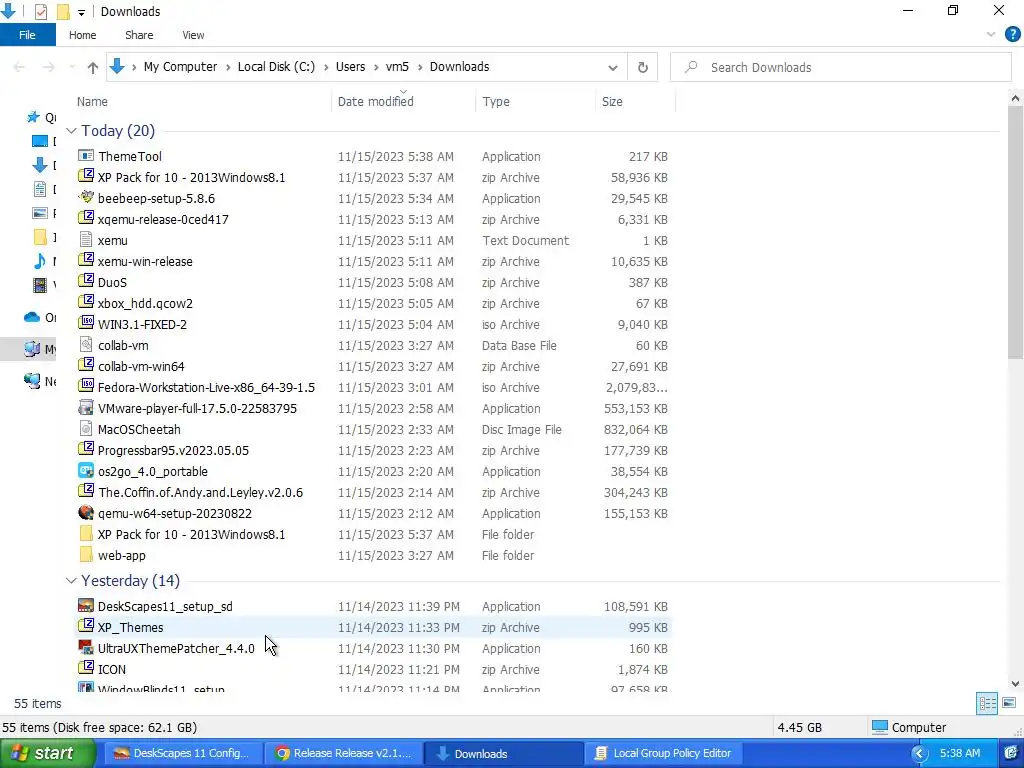Image resolution: width=1024 pixels, height=768 pixels.
Task: Click the Search Downloads field
Action: click(x=841, y=67)
